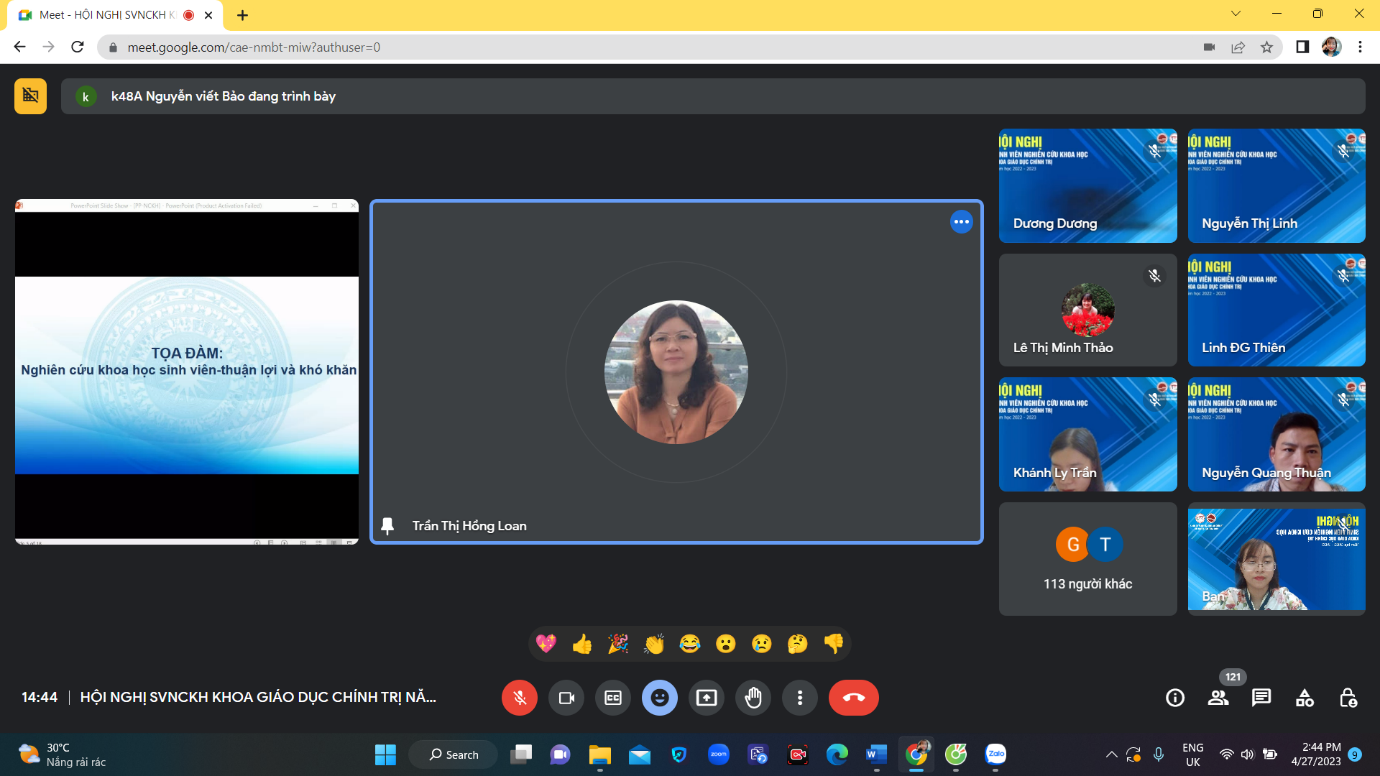Image resolution: width=1380 pixels, height=776 pixels.
Task: Send the laughing face reaction
Action: pyautogui.click(x=690, y=644)
